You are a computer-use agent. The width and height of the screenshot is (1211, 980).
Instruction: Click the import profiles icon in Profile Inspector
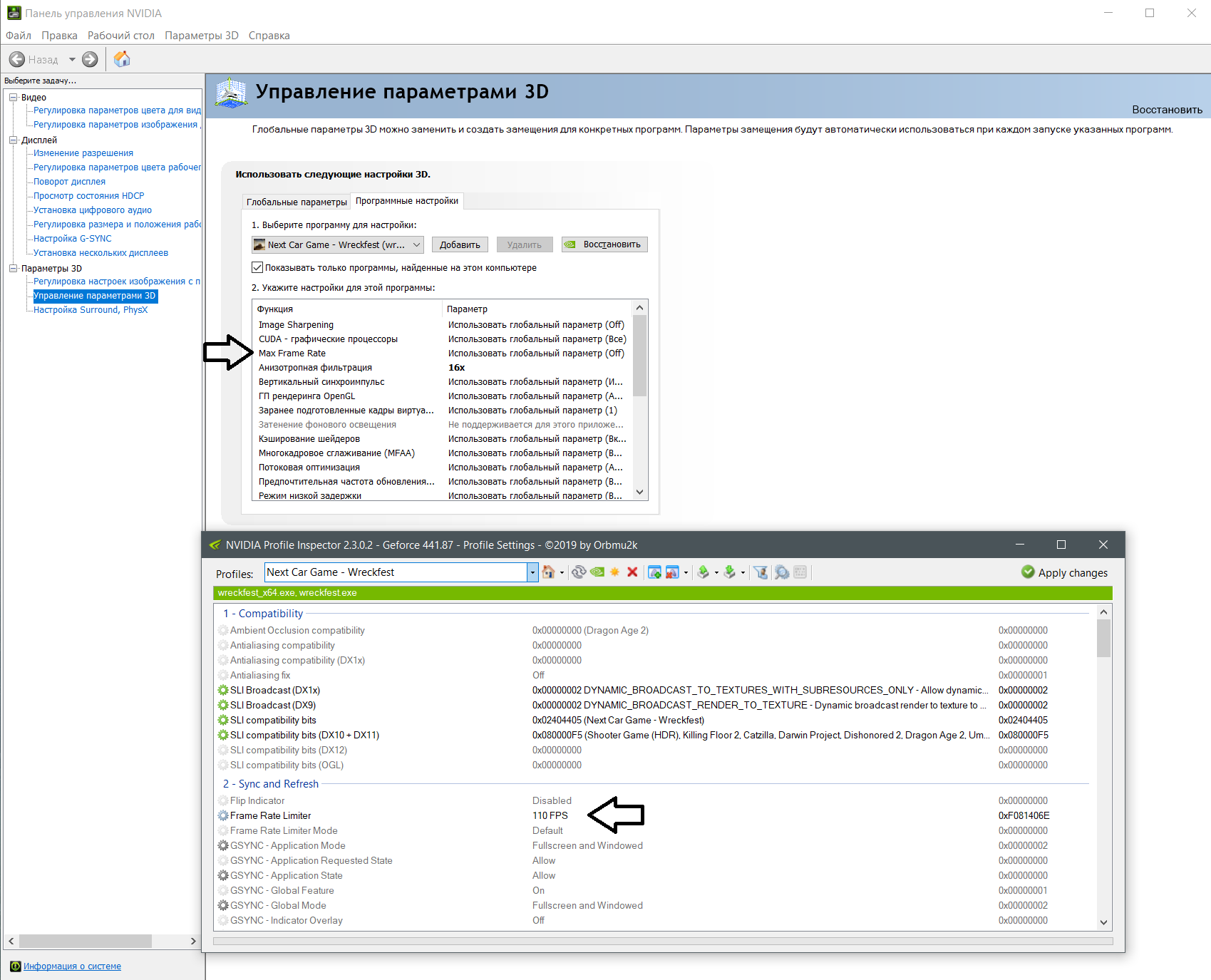pos(729,572)
